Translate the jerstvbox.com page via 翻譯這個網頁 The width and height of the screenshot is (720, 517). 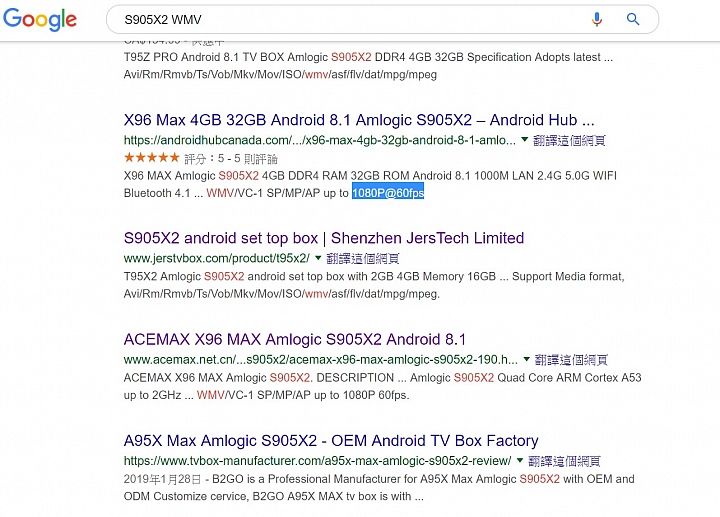pyautogui.click(x=363, y=258)
